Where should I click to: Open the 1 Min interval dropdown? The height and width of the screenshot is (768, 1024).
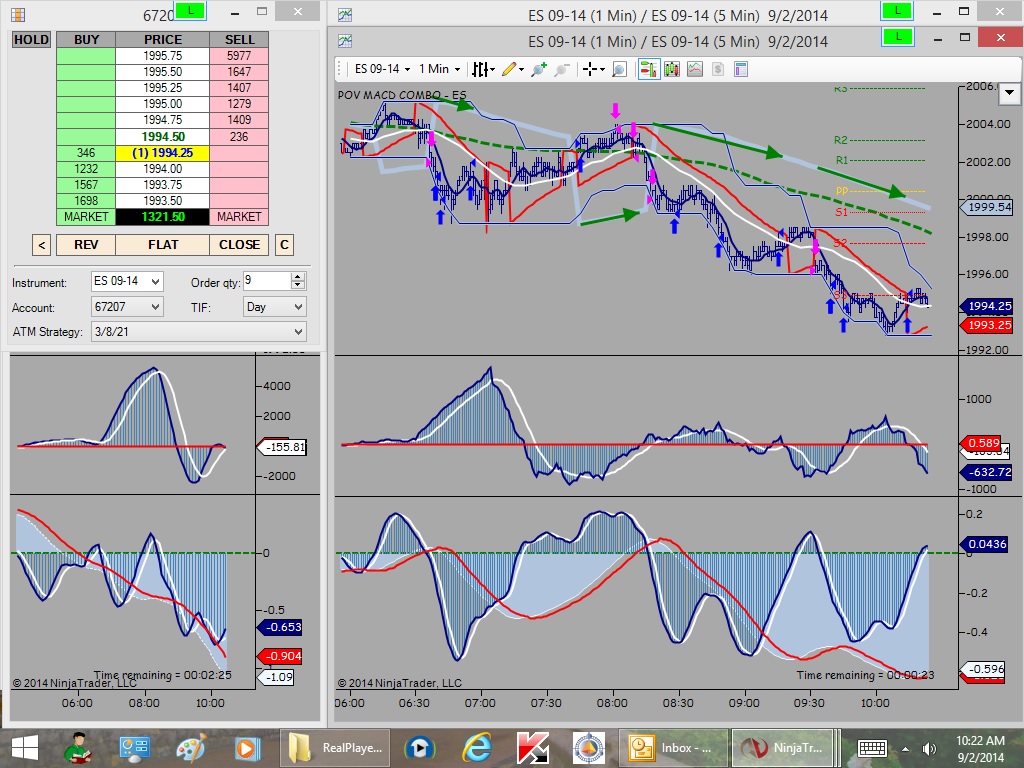[439, 69]
